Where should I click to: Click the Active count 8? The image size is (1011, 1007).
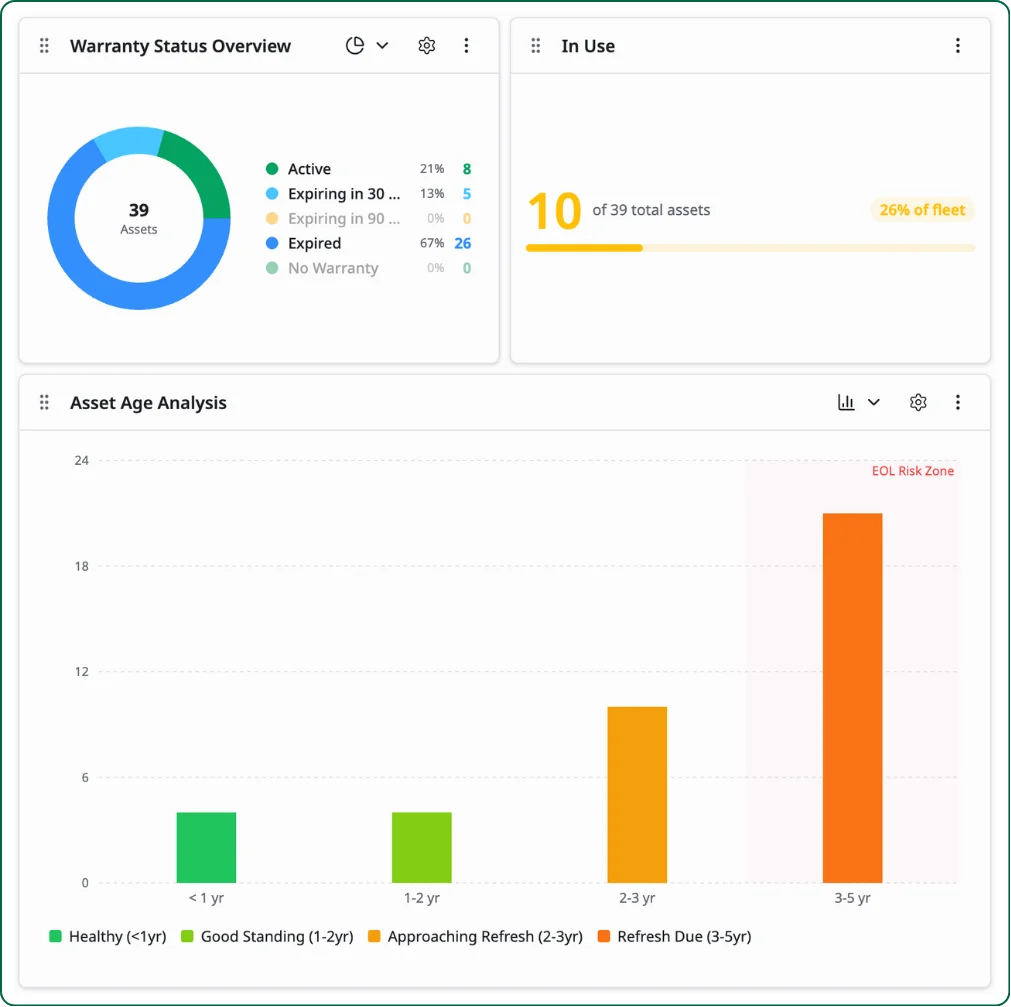(467, 169)
